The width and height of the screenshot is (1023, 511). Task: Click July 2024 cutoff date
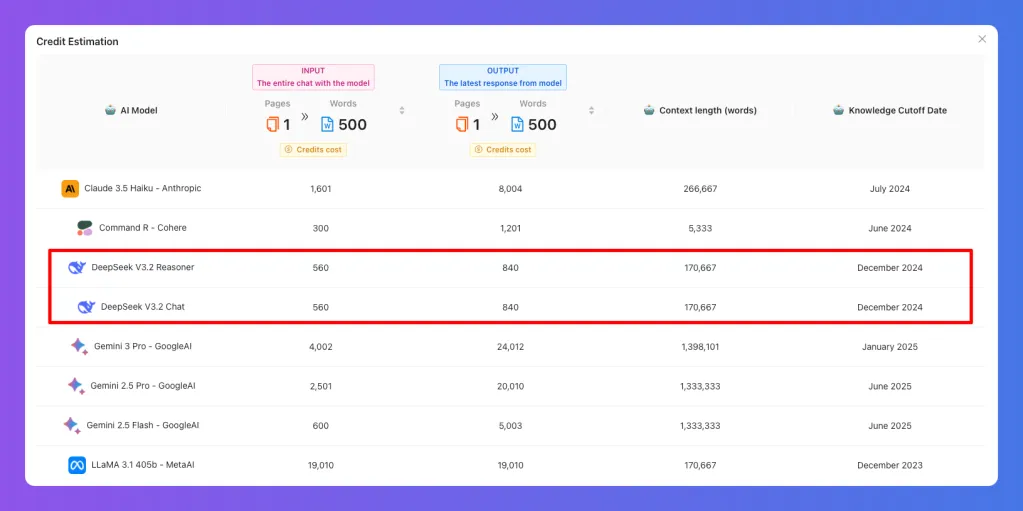click(890, 189)
